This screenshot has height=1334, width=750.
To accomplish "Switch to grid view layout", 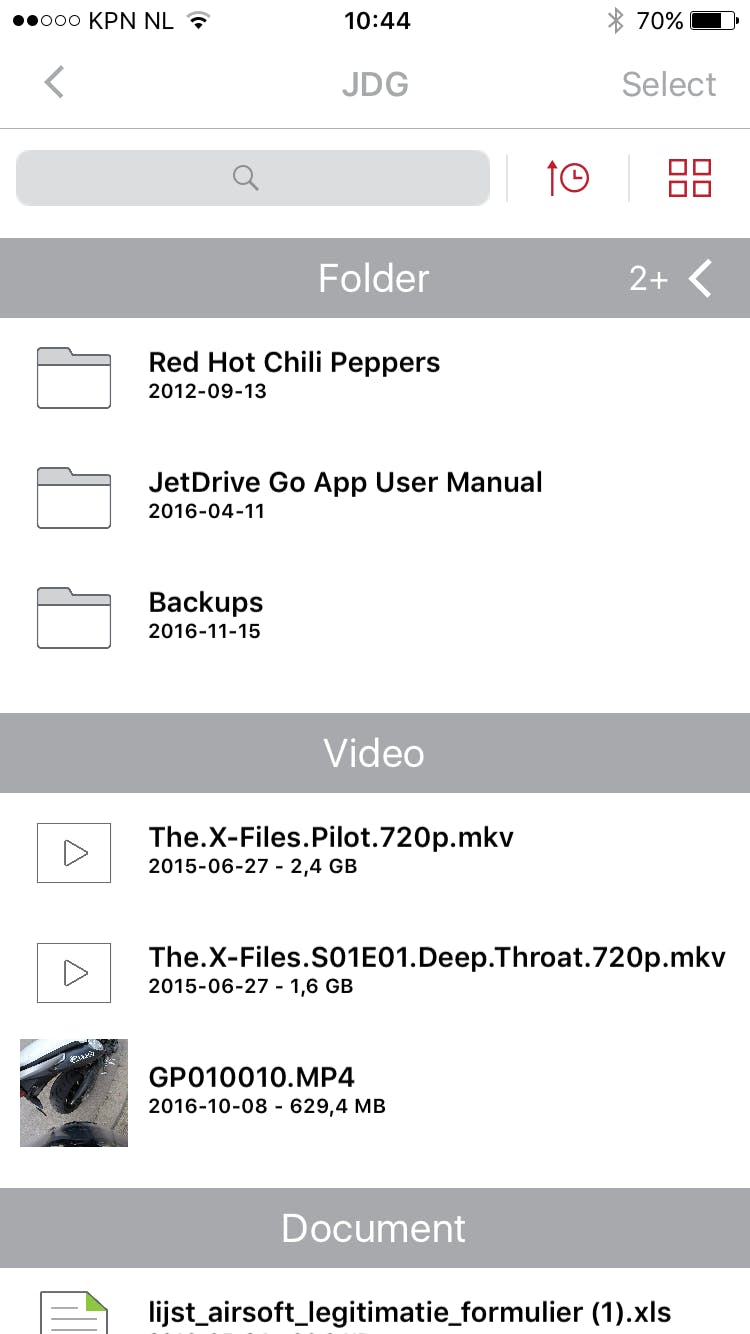I will [689, 178].
